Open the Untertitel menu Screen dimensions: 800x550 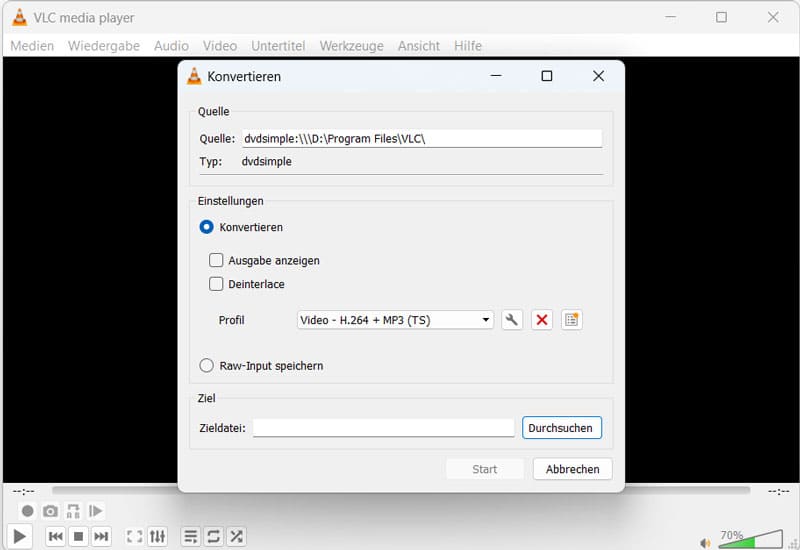pos(278,46)
